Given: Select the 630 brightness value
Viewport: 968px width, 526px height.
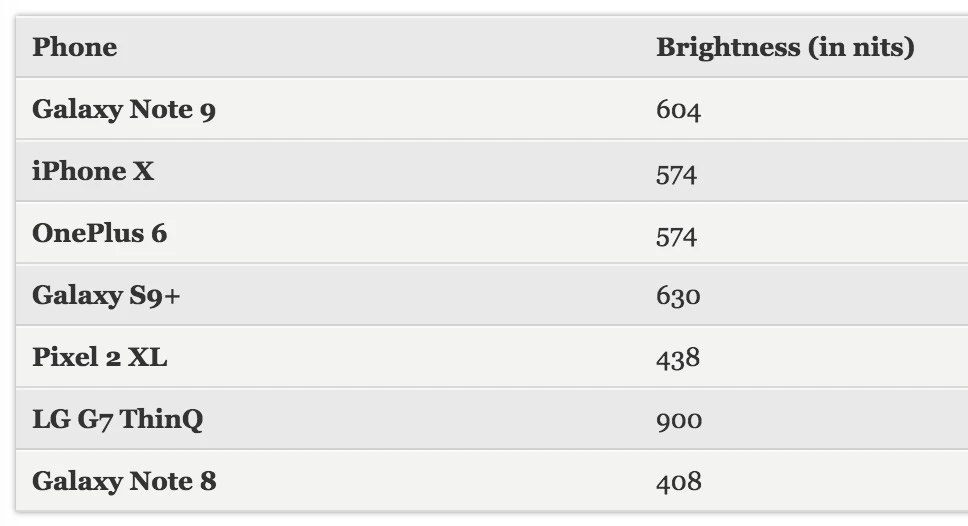Looking at the screenshot, I should (678, 296).
